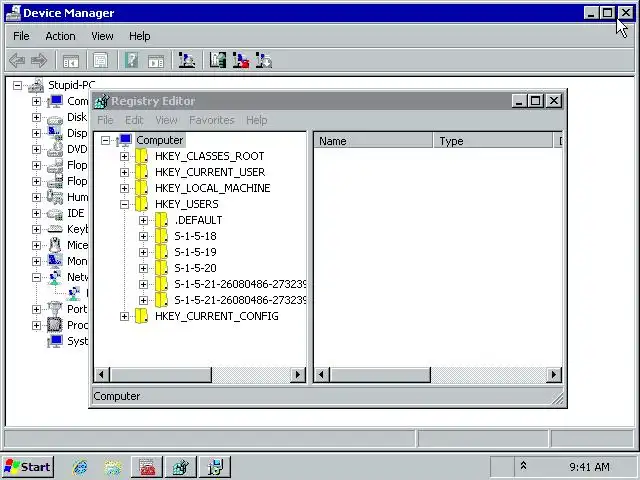This screenshot has height=480, width=640.
Task: Click the clock showing 9:41 AM
Action: tap(589, 467)
